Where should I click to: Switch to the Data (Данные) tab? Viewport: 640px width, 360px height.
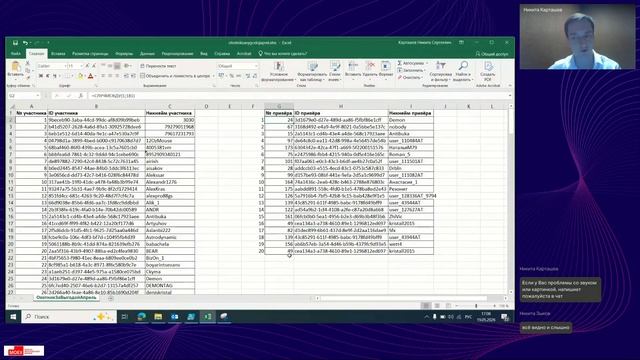147,53
